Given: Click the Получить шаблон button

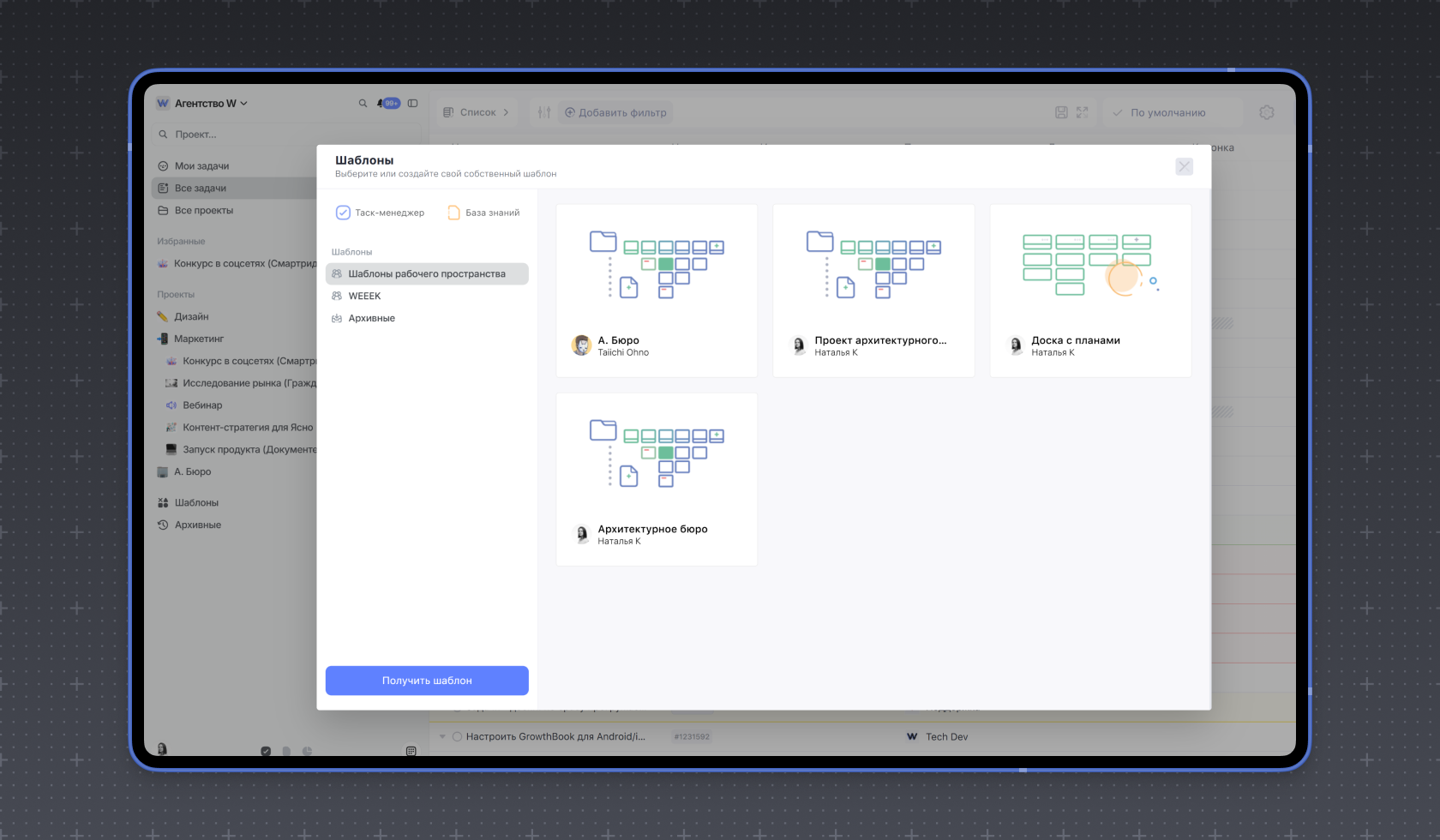Looking at the screenshot, I should pos(427,681).
